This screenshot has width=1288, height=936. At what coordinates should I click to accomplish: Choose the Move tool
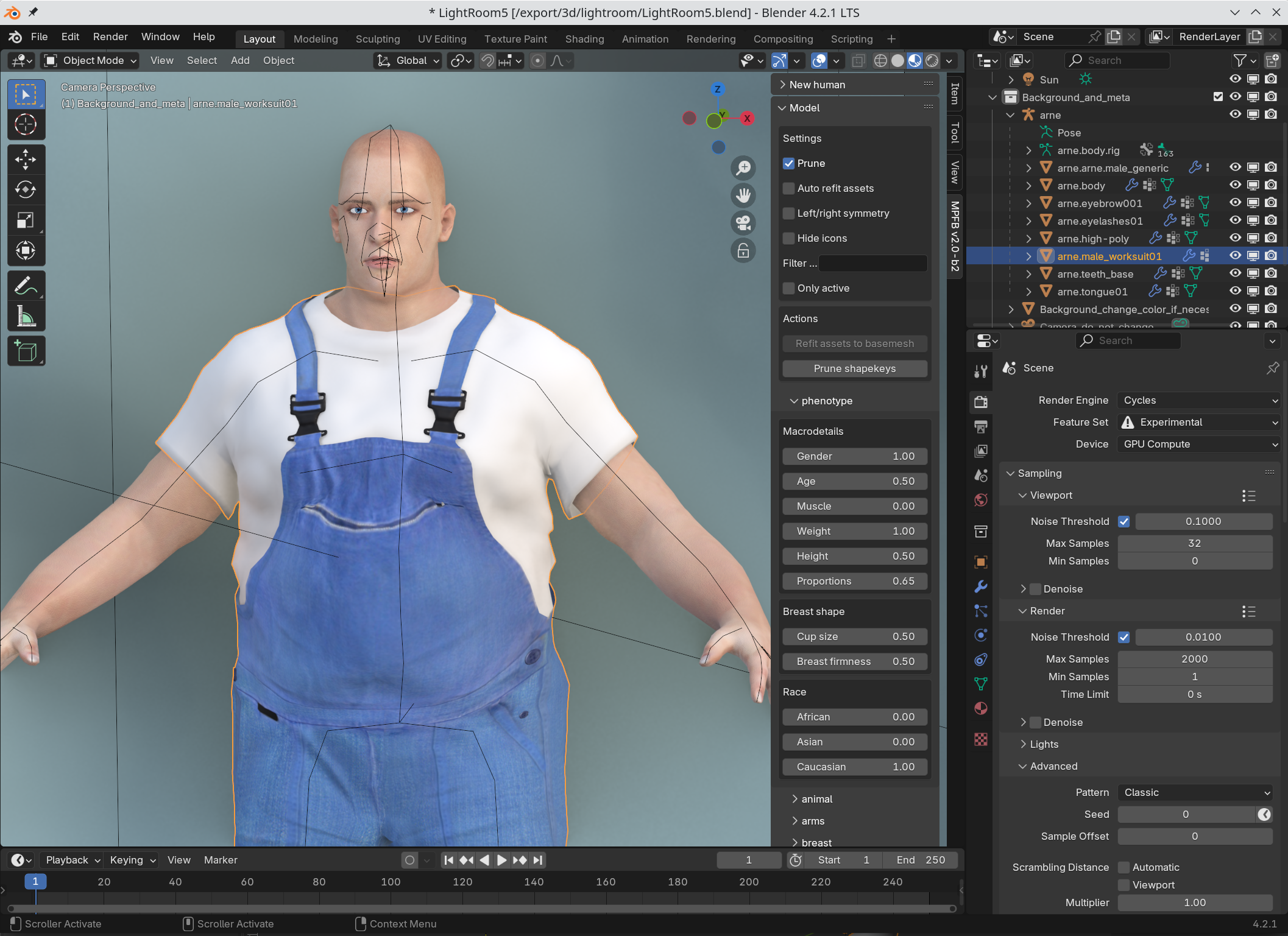tap(26, 160)
